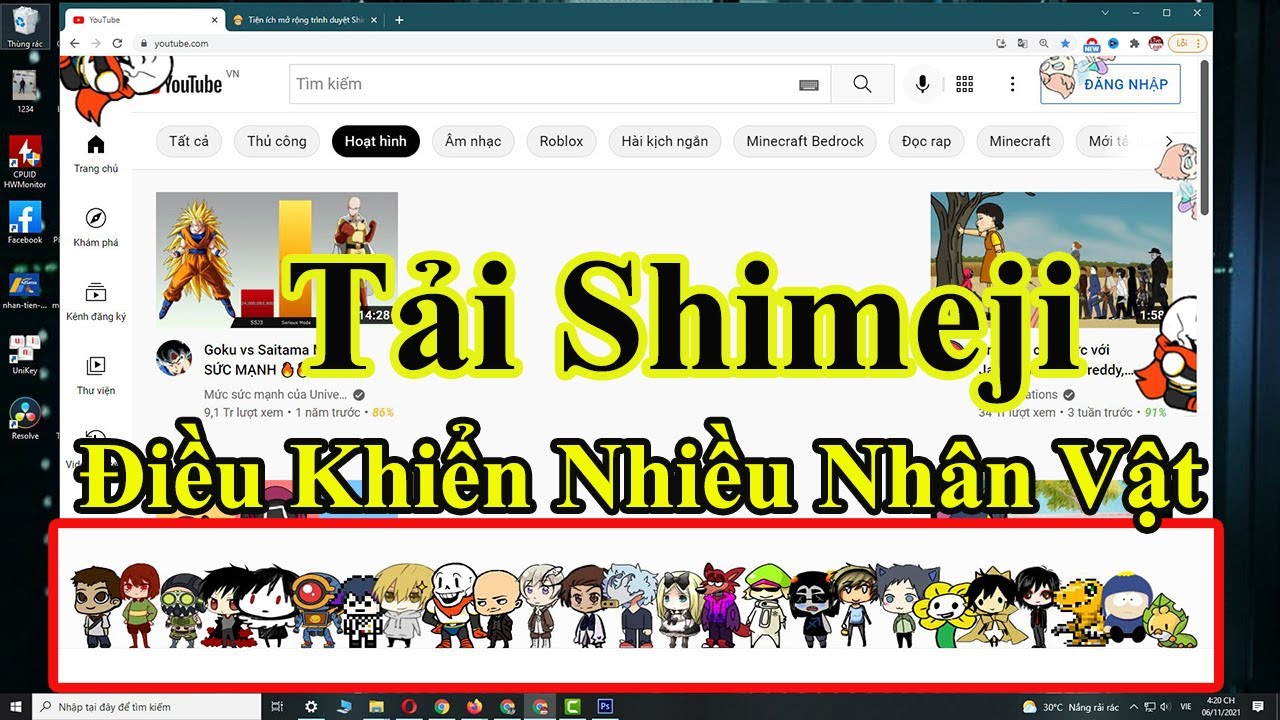
Task: Open weather widget 30°C Nắng rải rác
Action: point(1070,706)
